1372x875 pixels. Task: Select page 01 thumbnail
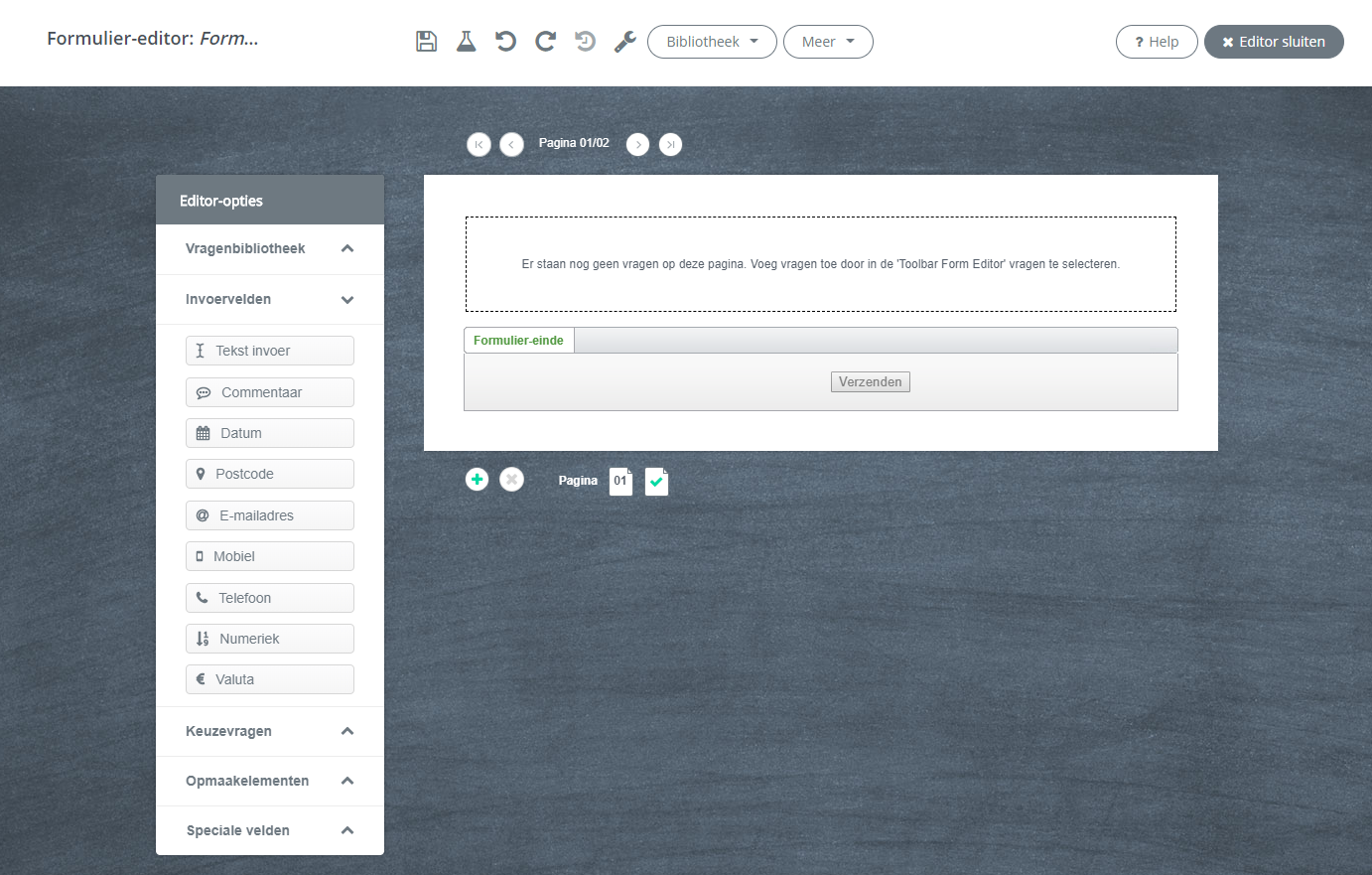click(620, 482)
